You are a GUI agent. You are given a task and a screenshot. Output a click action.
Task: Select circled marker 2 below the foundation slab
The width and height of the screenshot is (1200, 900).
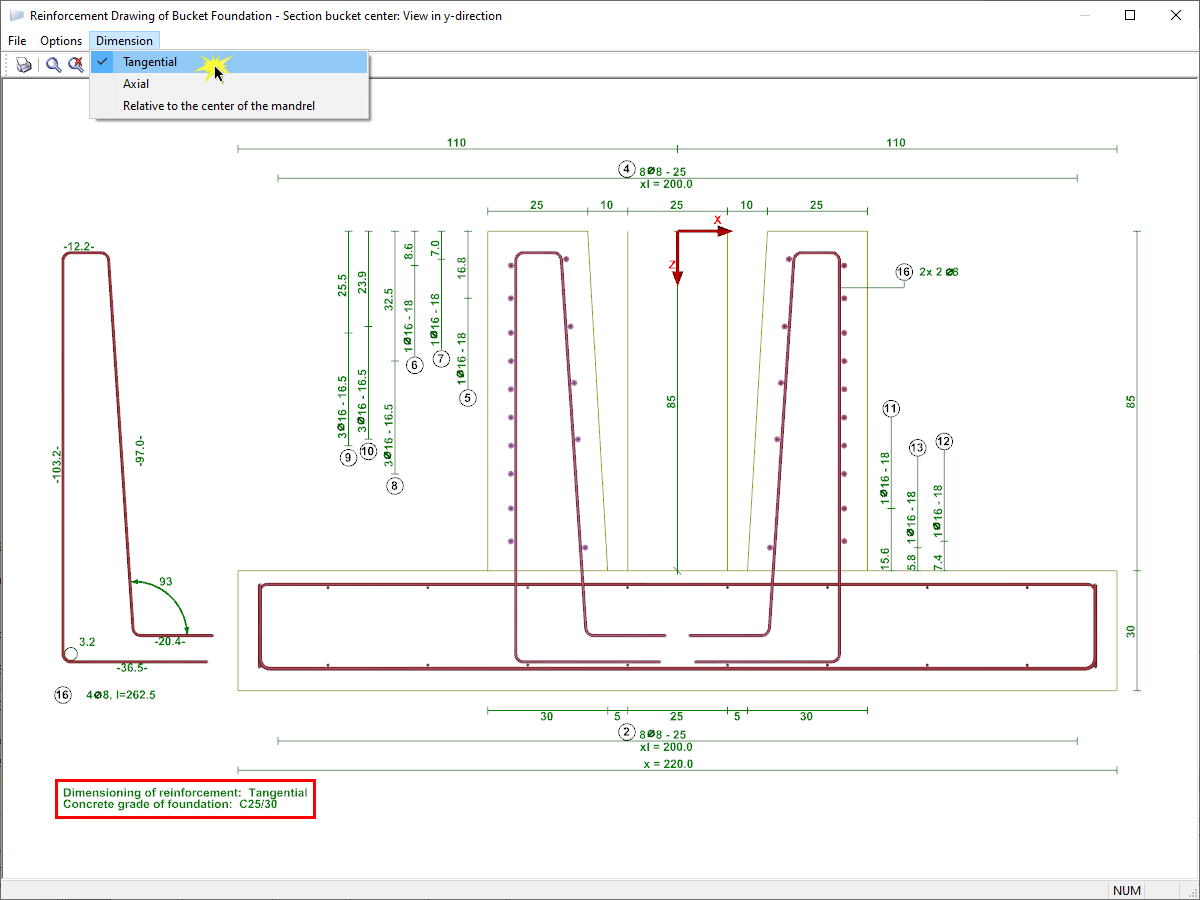click(627, 732)
